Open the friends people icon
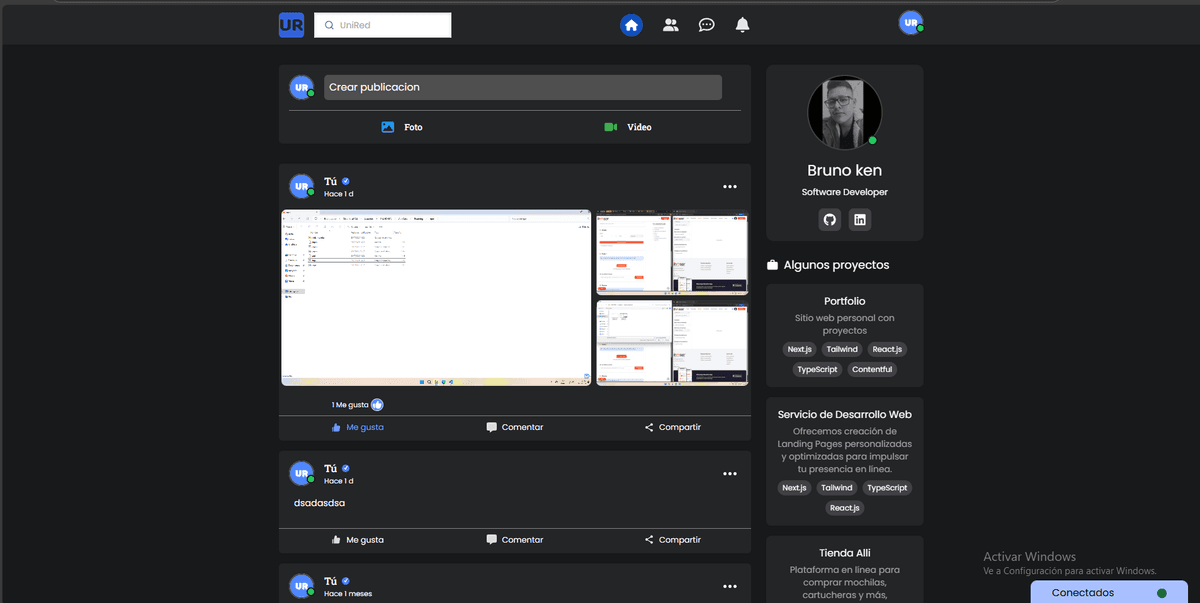Screen dimensions: 1200x603 pos(670,25)
